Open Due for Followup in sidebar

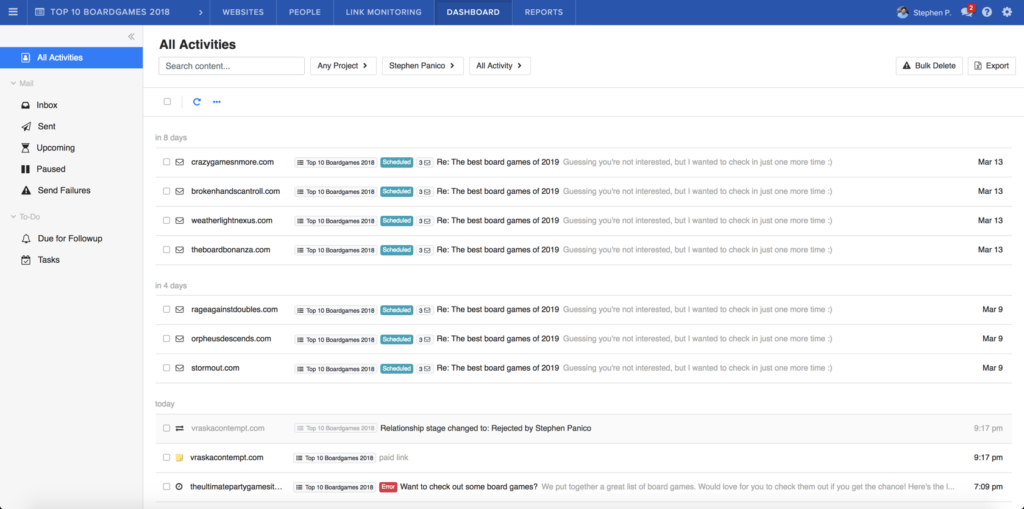(x=69, y=238)
